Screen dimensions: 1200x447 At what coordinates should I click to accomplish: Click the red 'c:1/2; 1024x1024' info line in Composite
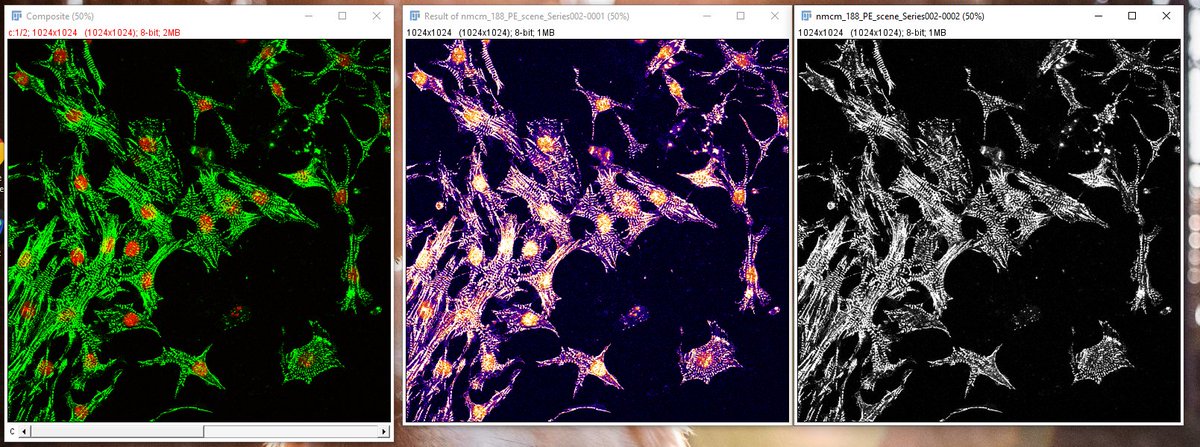(x=96, y=33)
